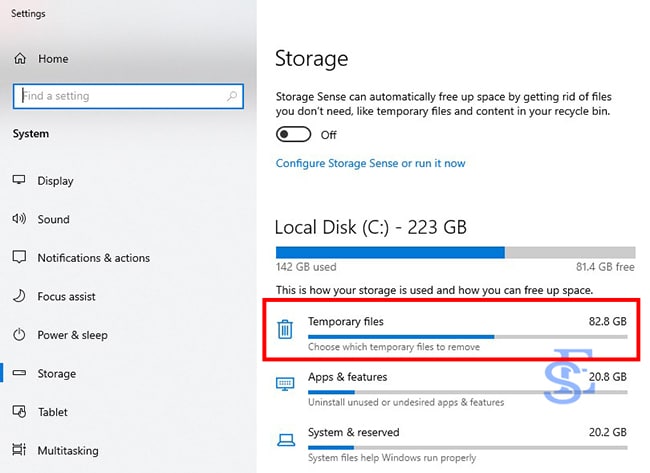The width and height of the screenshot is (650, 473).
Task: Click the Apps & features keyboard icon
Action: pos(285,384)
